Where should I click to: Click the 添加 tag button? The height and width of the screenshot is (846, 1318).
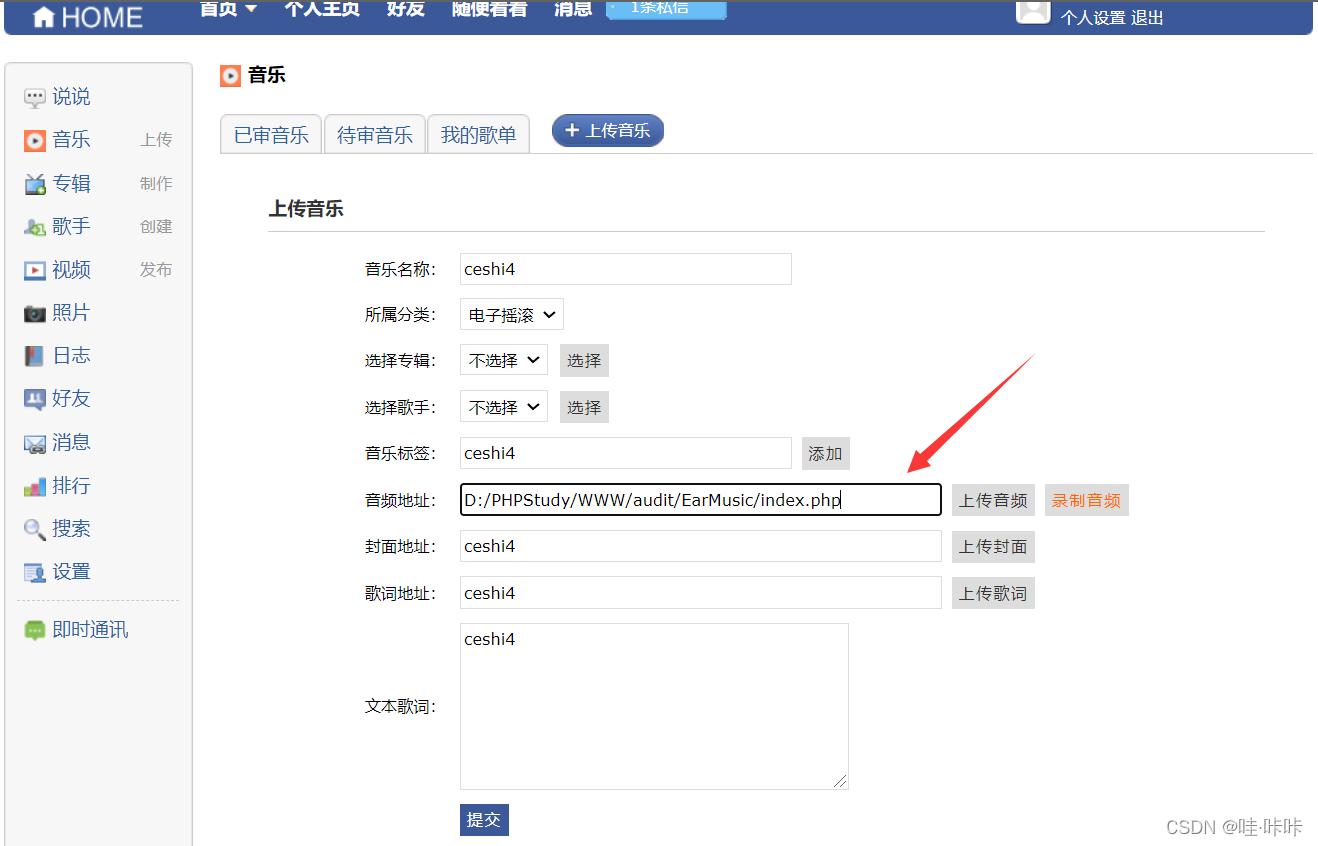[825, 453]
